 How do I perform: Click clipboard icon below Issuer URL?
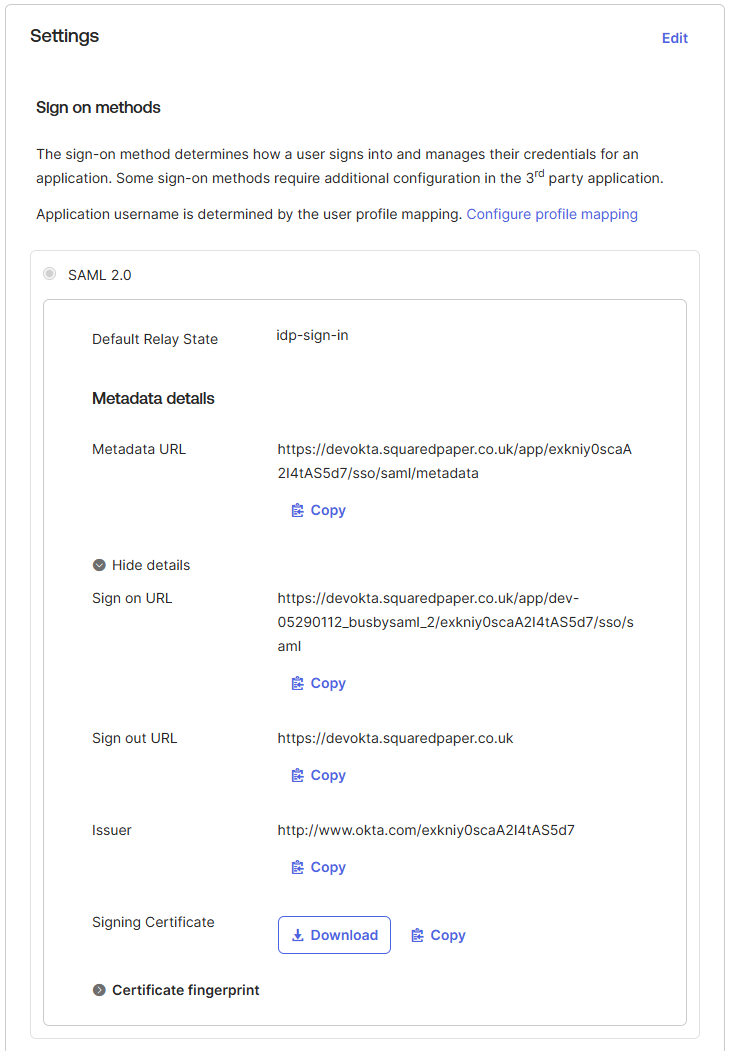pos(298,867)
